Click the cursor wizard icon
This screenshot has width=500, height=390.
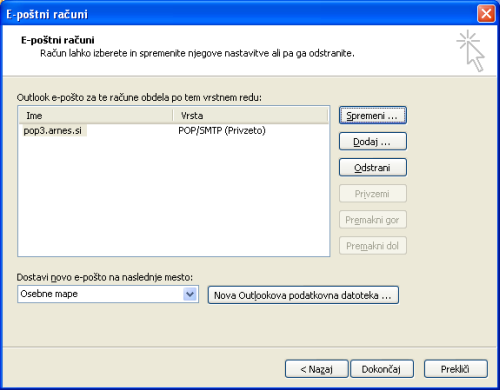[471, 51]
